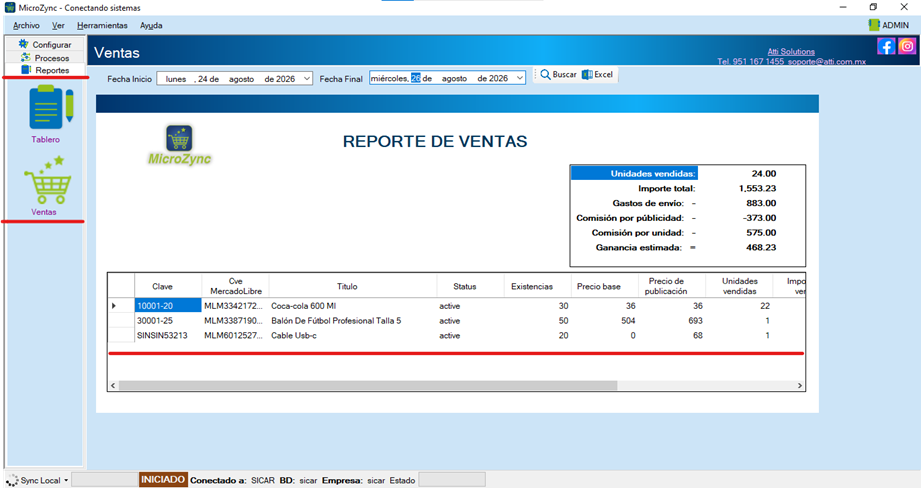Select cell 'MLM6012527...'
The image size is (921, 488).
(x=236, y=335)
